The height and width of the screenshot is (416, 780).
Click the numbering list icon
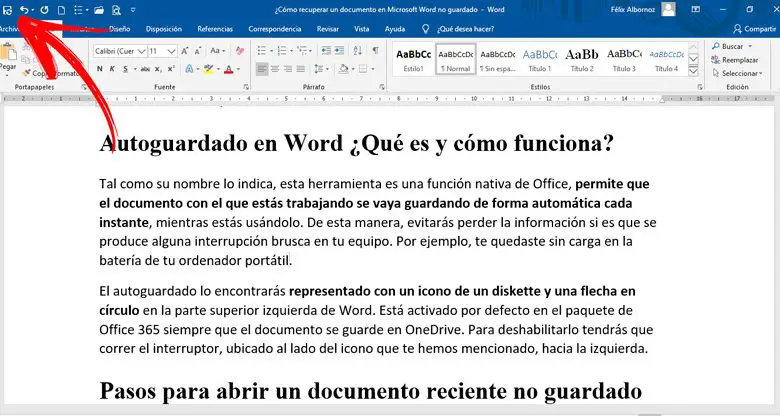pos(282,51)
